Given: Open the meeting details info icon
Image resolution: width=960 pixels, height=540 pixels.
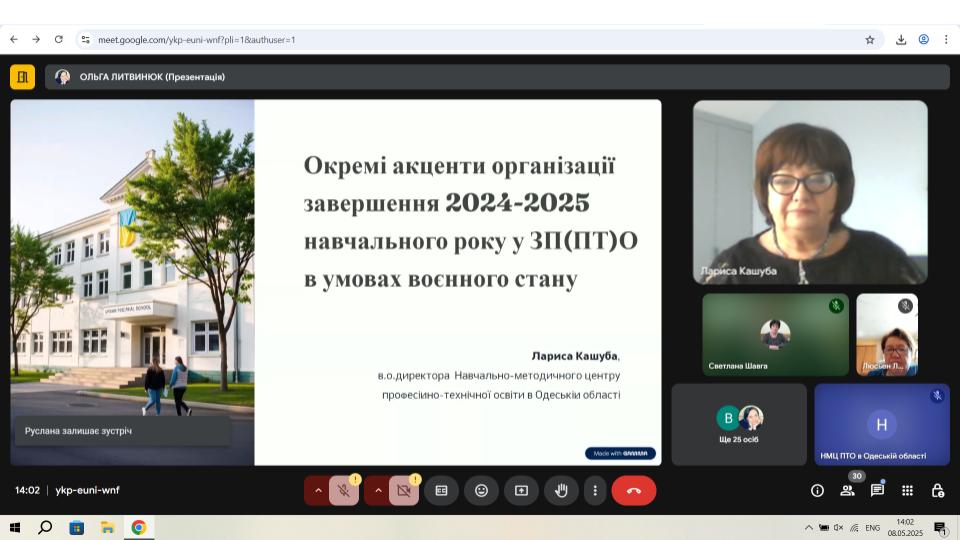Looking at the screenshot, I should tap(817, 490).
